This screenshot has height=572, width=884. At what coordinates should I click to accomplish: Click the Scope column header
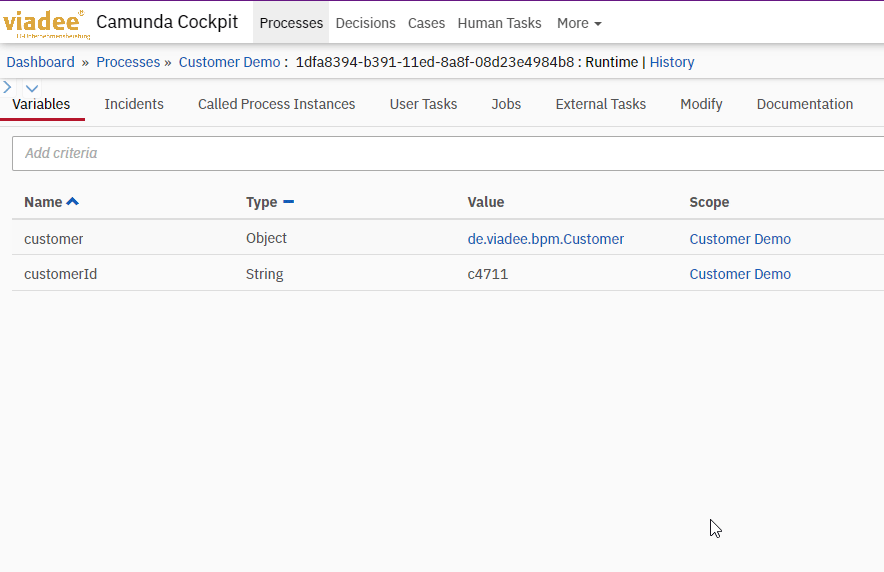coord(709,202)
